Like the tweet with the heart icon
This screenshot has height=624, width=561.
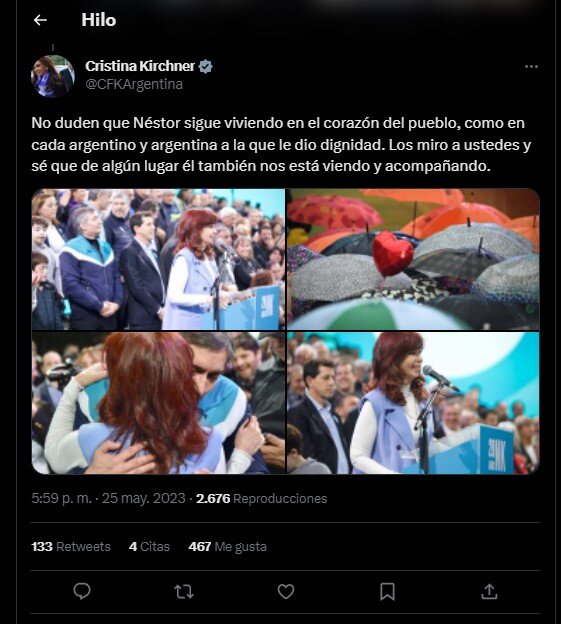(x=286, y=591)
